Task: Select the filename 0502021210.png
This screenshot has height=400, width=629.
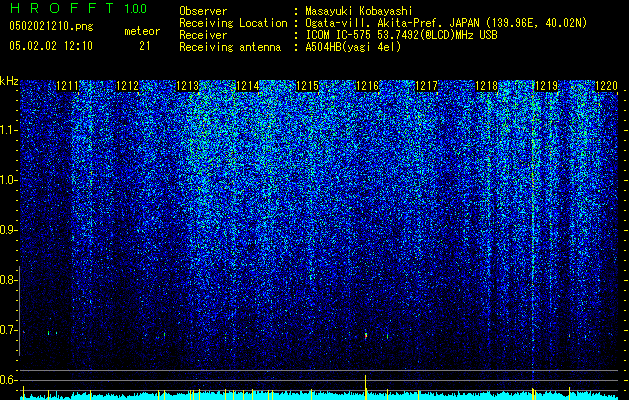Action: pyautogui.click(x=51, y=27)
